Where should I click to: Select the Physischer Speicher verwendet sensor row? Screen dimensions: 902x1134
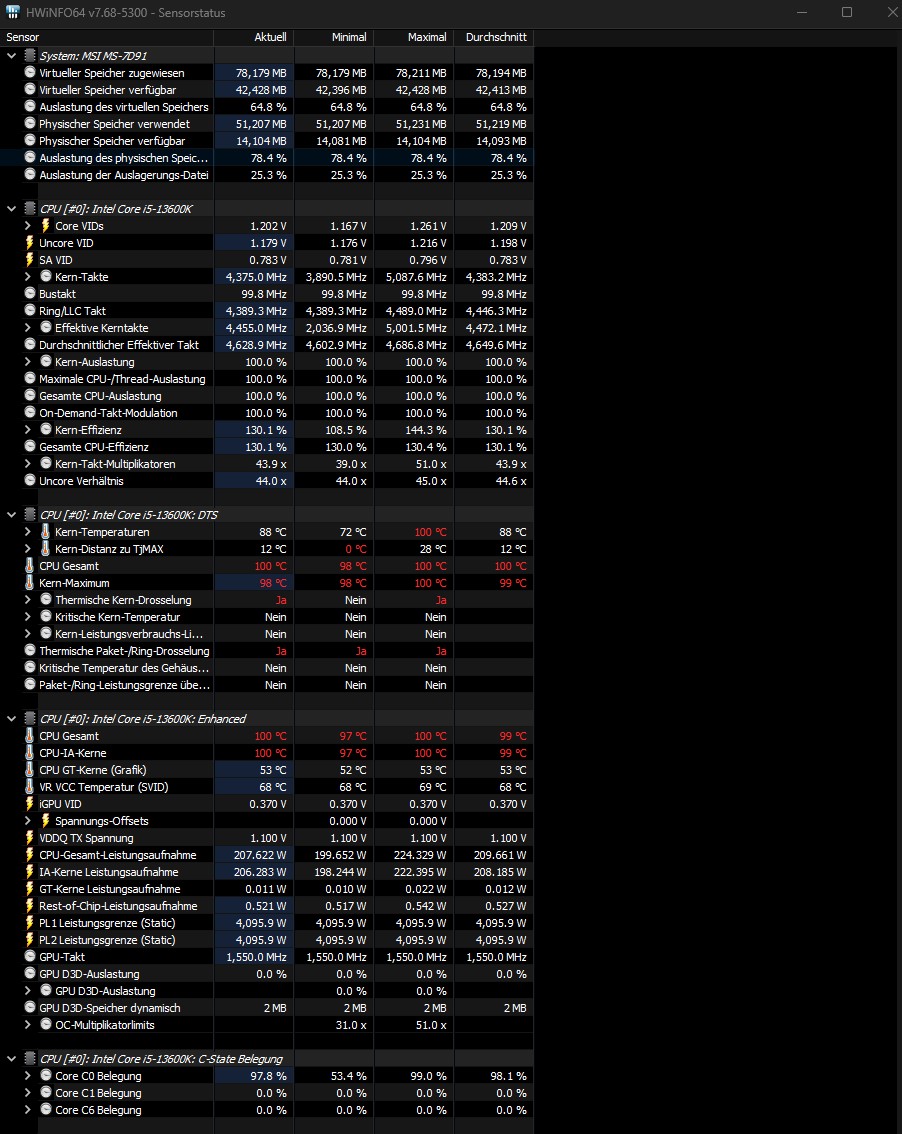[x=267, y=124]
